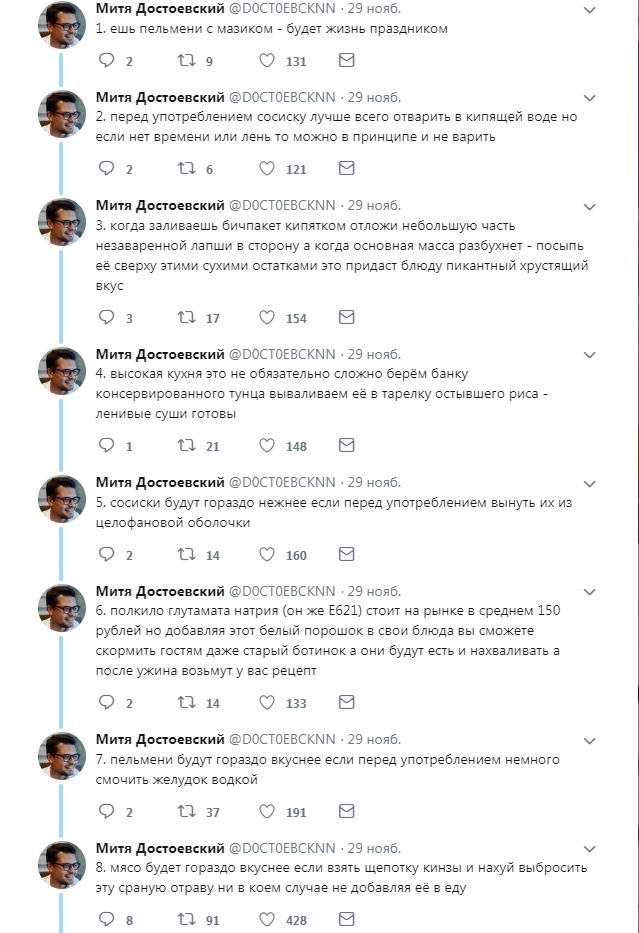Share the кинза tweet via message icon
Viewport: 639px width, 933px height.
coord(346,920)
